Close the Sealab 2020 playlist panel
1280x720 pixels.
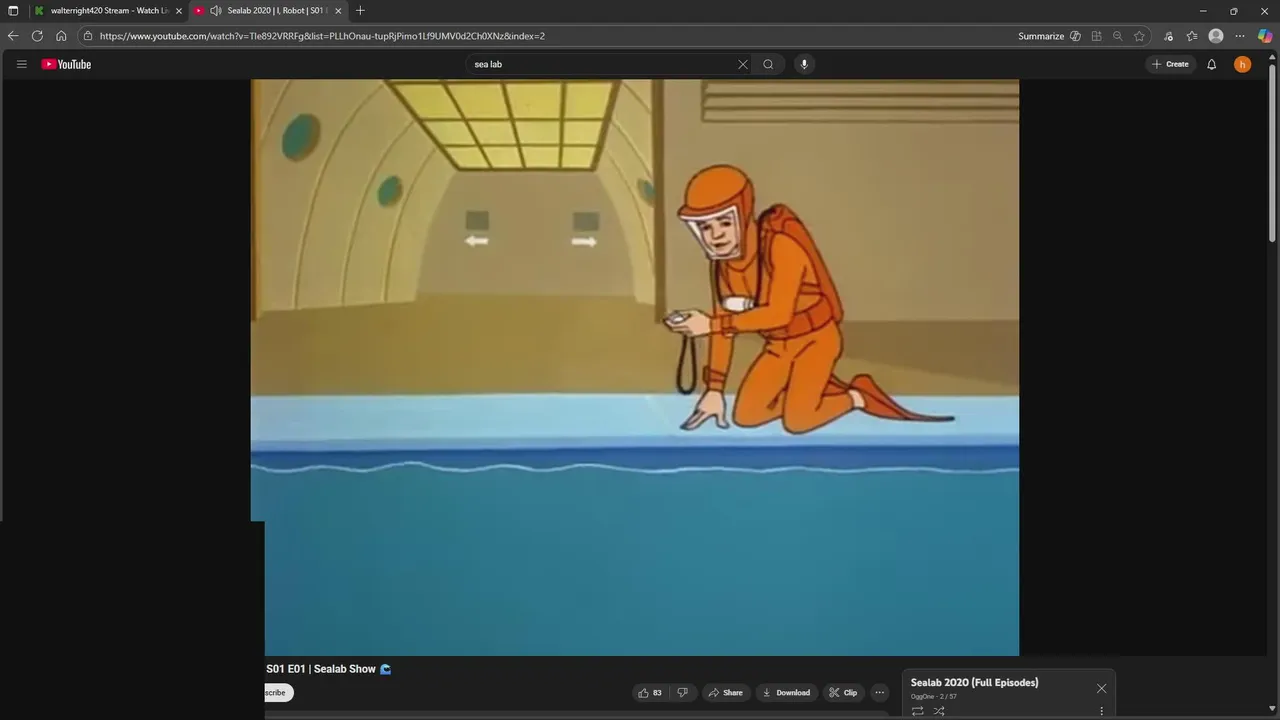(1101, 688)
